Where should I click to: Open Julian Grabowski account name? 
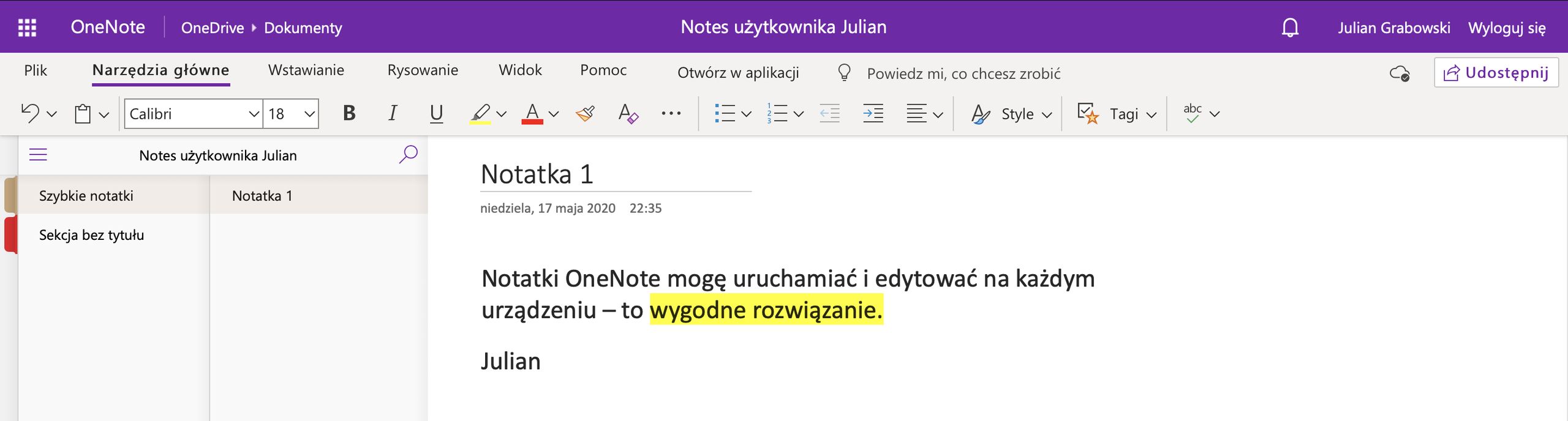tap(1394, 28)
